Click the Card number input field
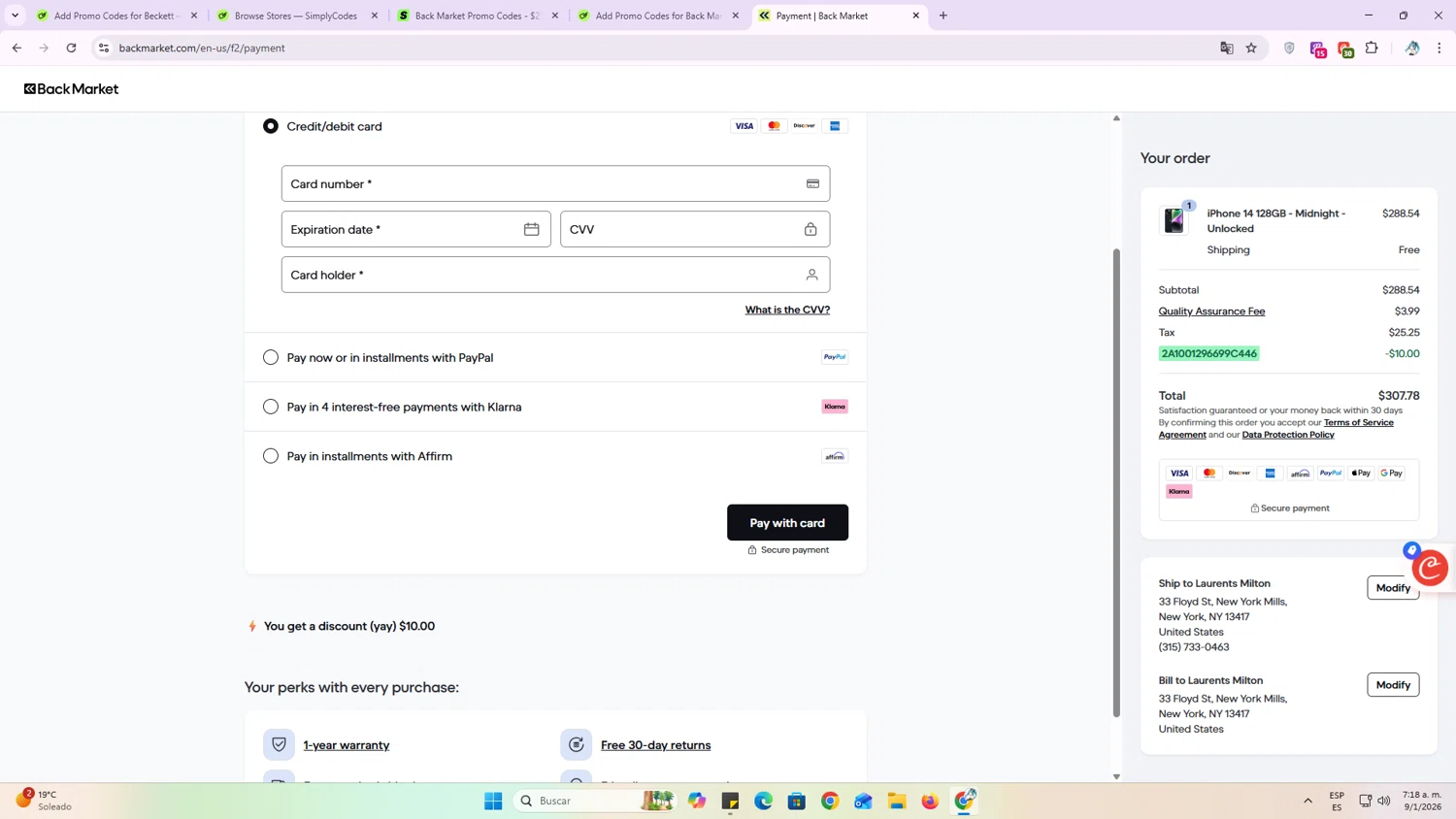1456x819 pixels. click(555, 183)
